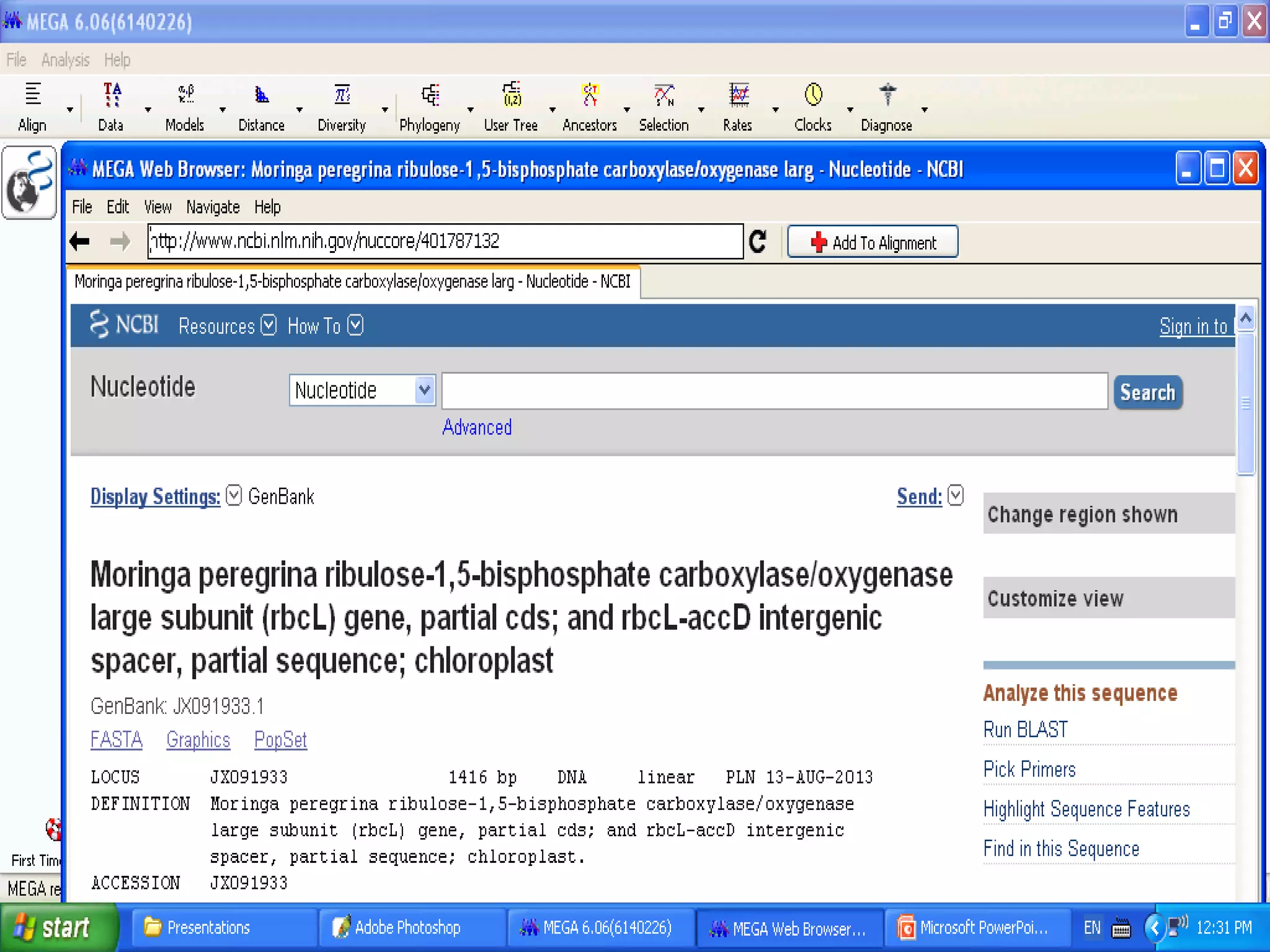Expand the Phylogeny dropdown arrow

tap(471, 110)
